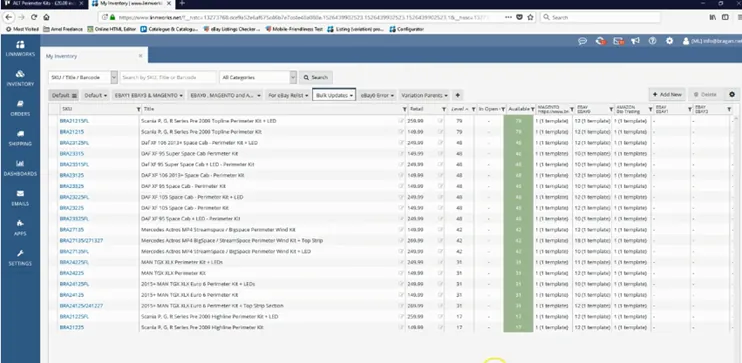Expand the Variation Parents view dropdown
Screen dimensions: 742x363
(x=424, y=95)
